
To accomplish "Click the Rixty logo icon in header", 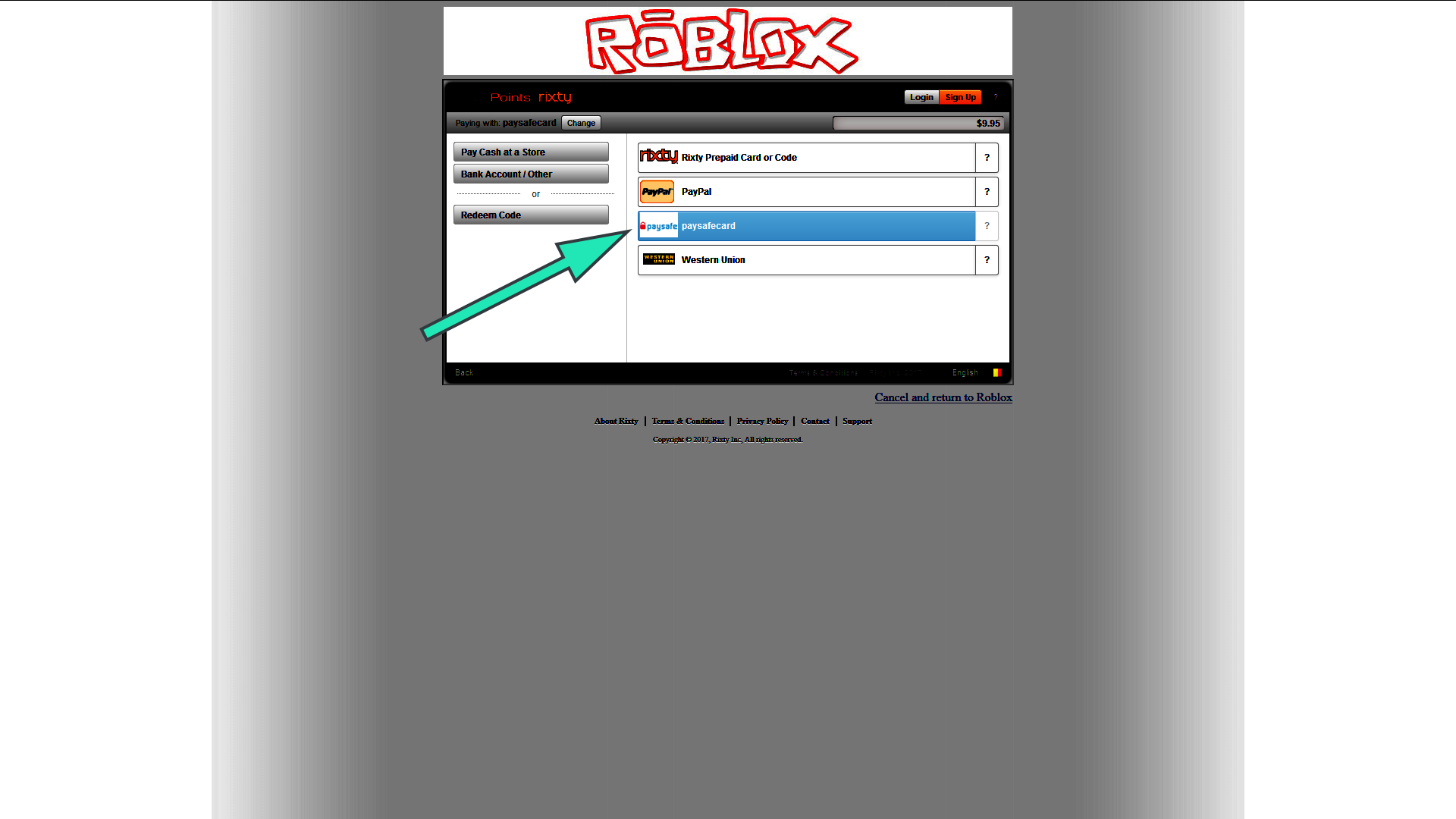I will pyautogui.click(x=554, y=97).
